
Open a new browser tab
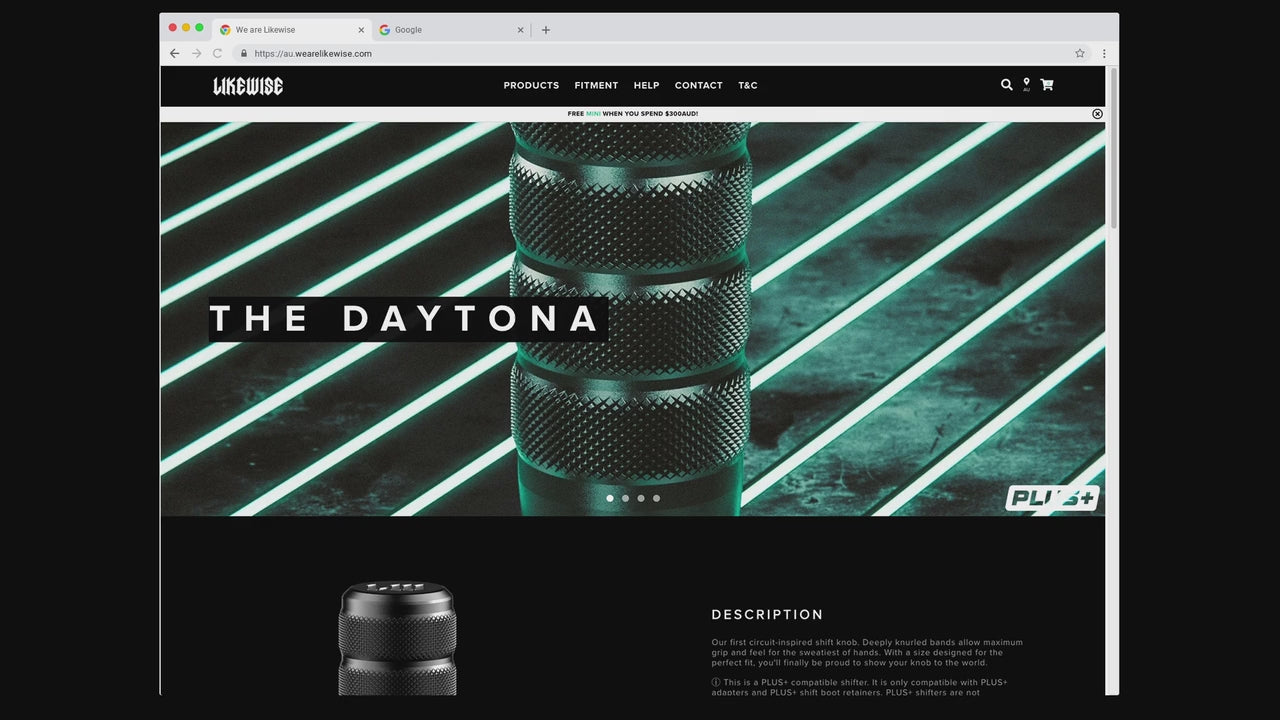[546, 30]
